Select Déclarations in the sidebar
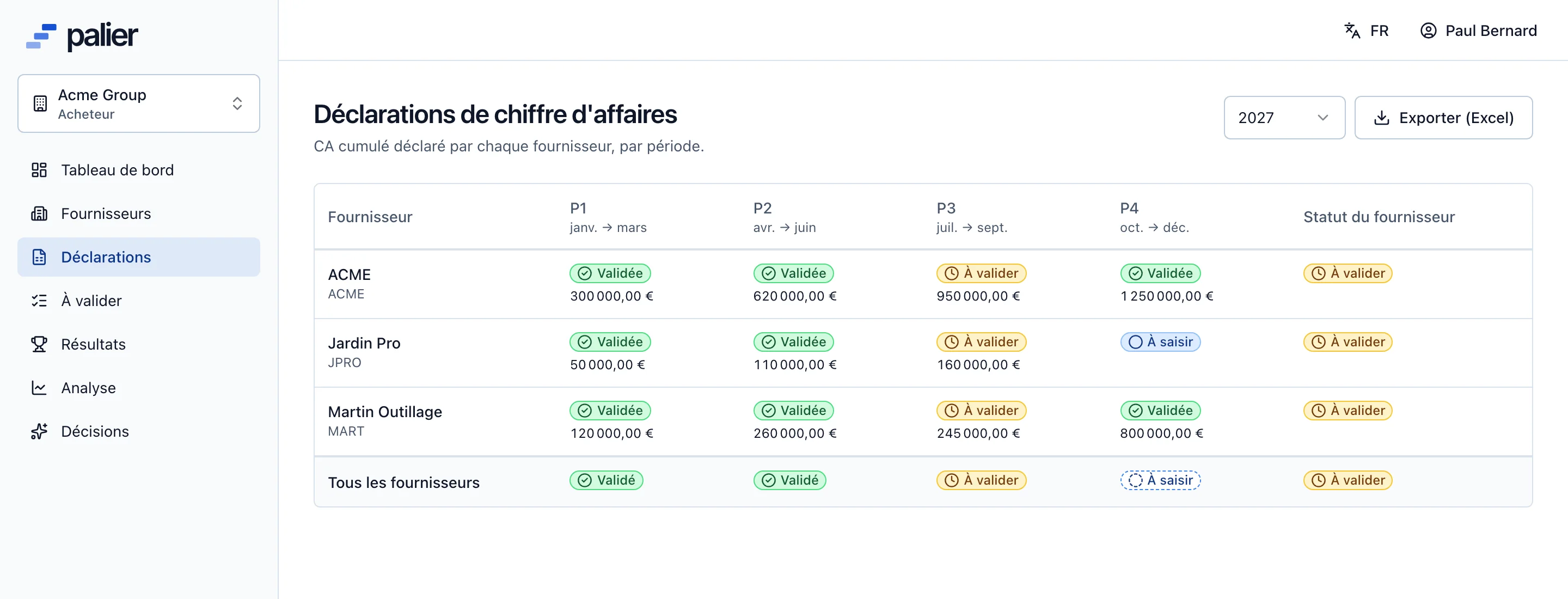 click(x=139, y=257)
